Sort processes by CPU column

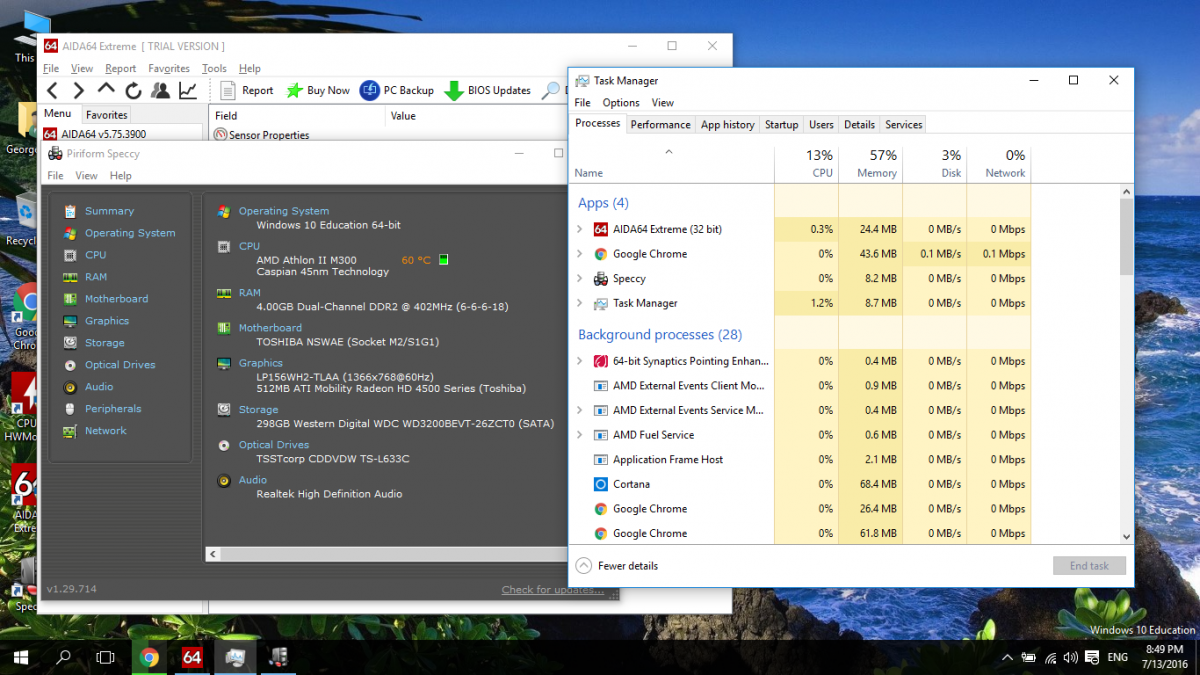807,164
